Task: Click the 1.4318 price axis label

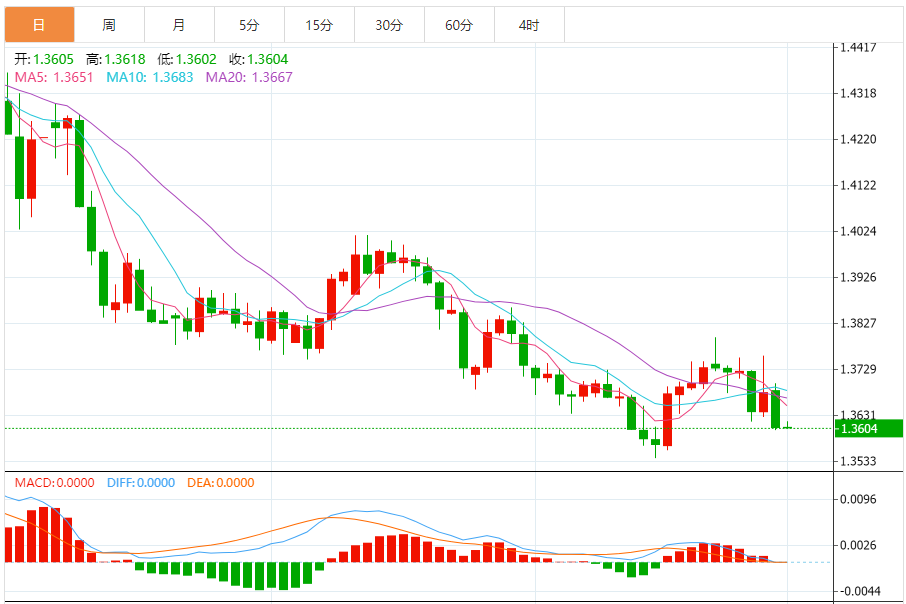Action: (858, 93)
